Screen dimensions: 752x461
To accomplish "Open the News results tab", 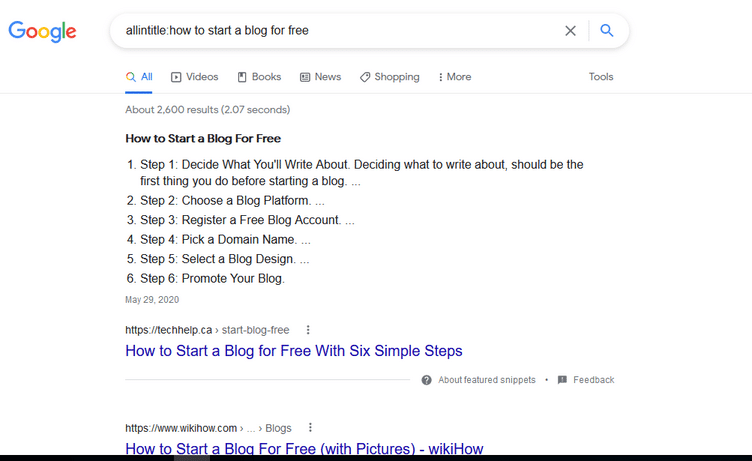I will click(320, 77).
